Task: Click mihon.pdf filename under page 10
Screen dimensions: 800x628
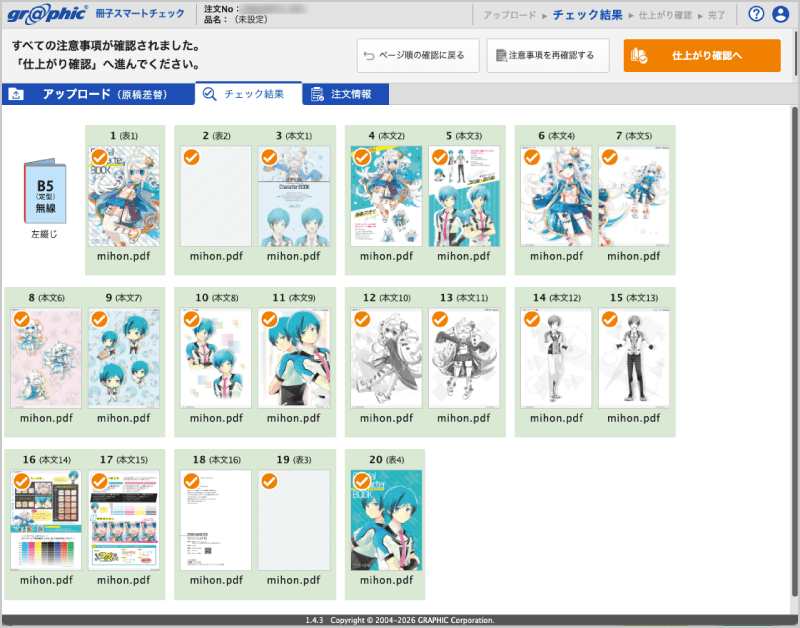Action: coord(216,418)
